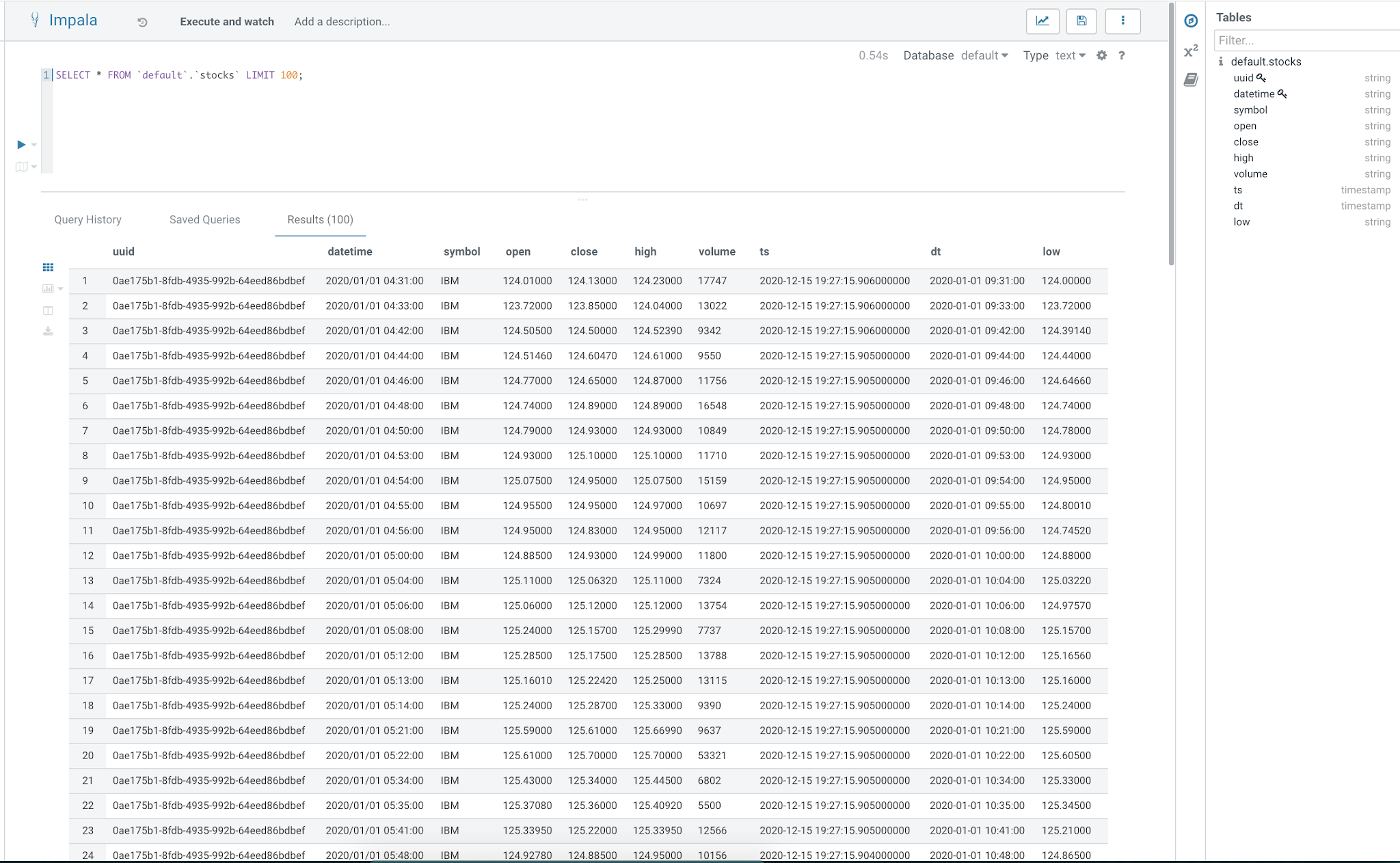
Task: Open the query history clock icon
Action: 142,22
